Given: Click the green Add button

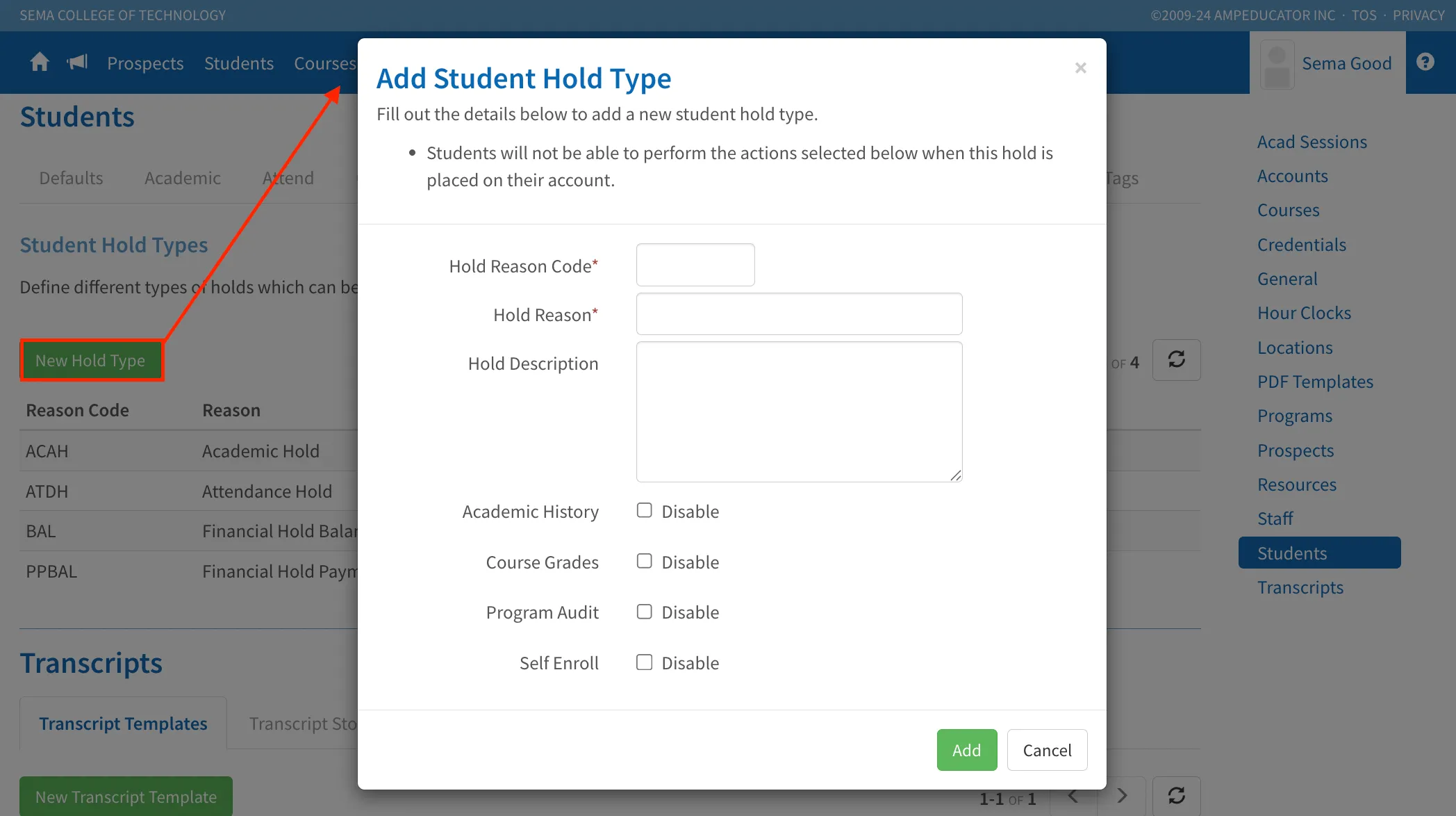Looking at the screenshot, I should (966, 750).
